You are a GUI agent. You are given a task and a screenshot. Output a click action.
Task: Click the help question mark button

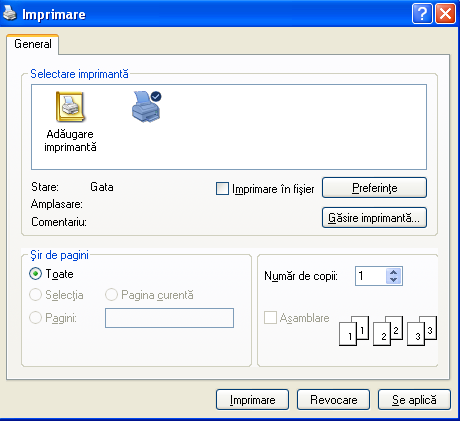pos(422,14)
